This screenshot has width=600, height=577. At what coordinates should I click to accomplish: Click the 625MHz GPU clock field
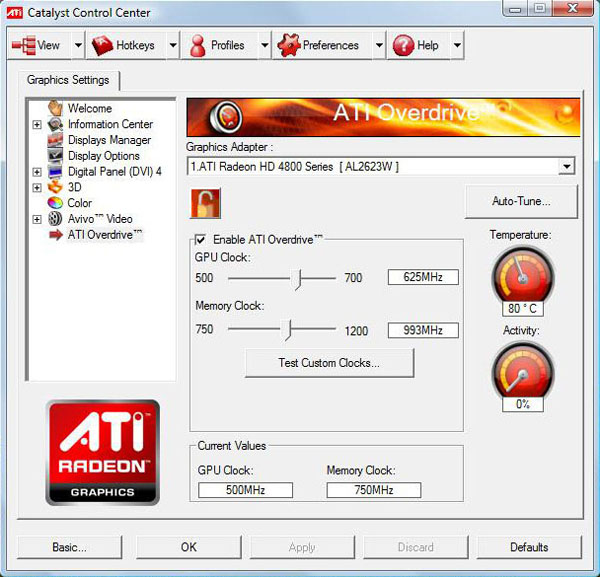click(x=423, y=277)
